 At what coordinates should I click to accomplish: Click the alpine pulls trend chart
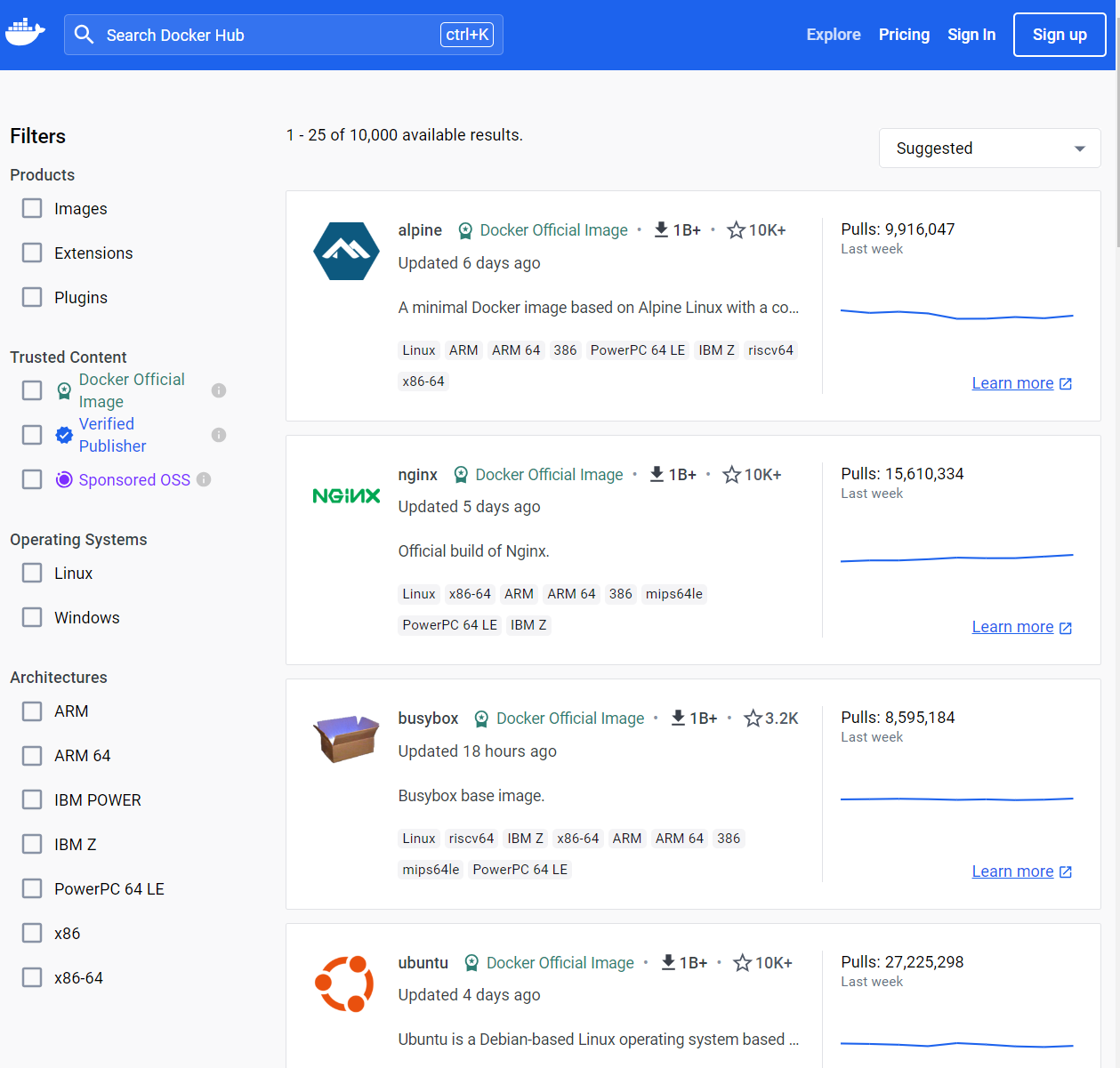pos(957,314)
